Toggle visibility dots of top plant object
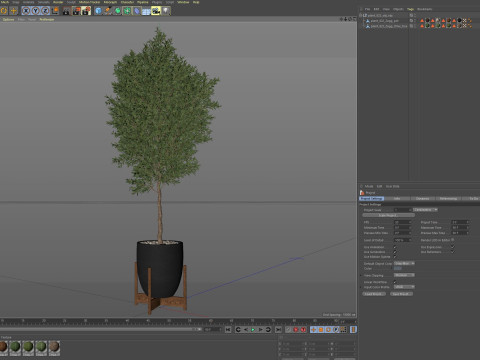The width and height of the screenshot is (480, 360). 415,15
